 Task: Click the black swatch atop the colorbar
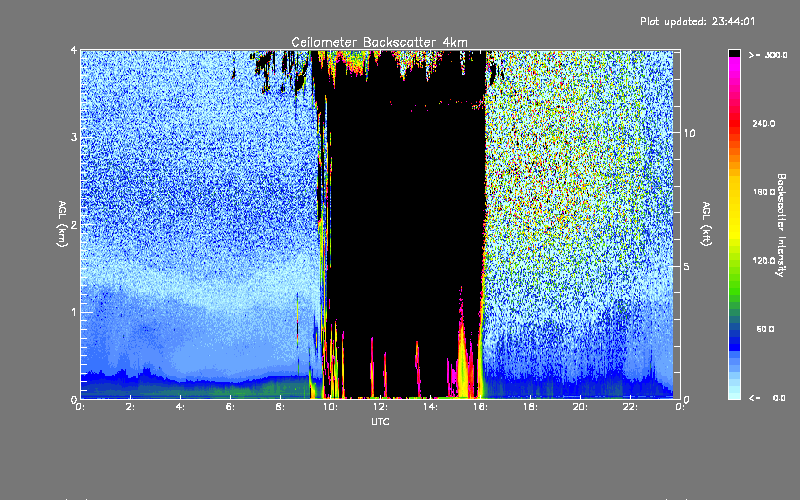click(x=734, y=53)
